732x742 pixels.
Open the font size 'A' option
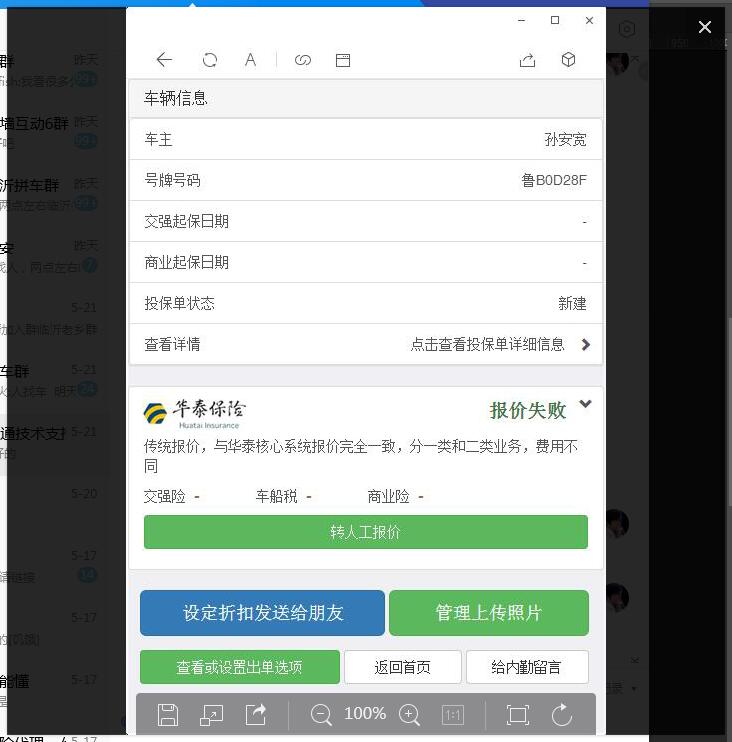250,60
